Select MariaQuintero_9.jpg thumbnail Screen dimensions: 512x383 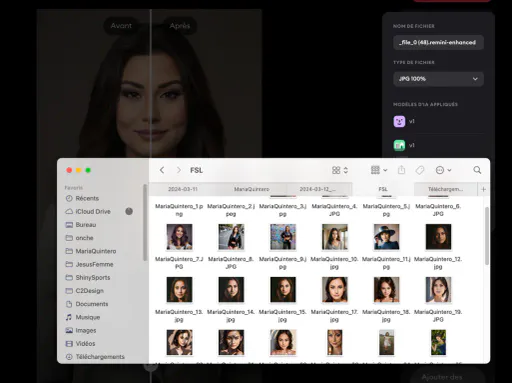pos(283,237)
